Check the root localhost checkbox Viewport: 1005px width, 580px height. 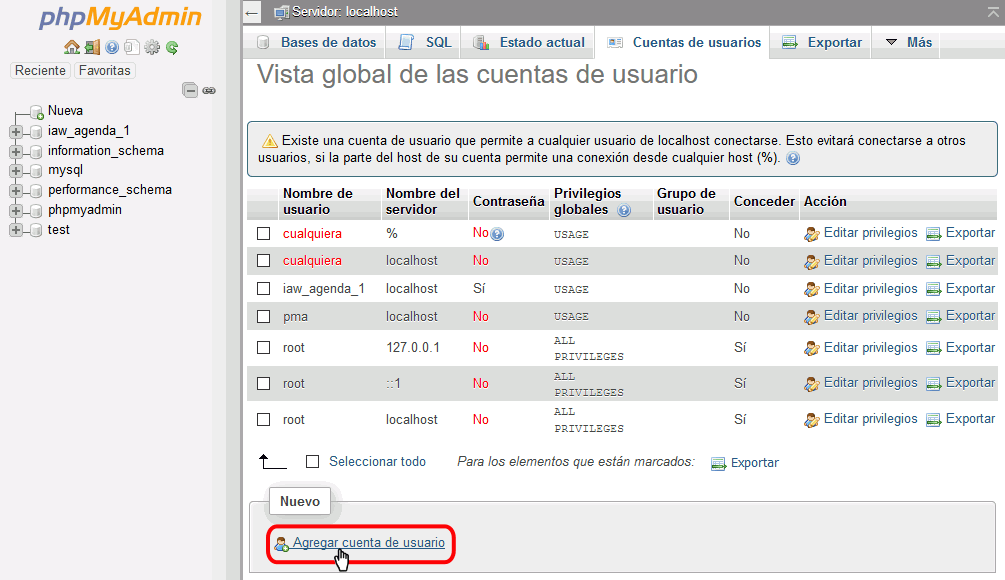tap(263, 419)
